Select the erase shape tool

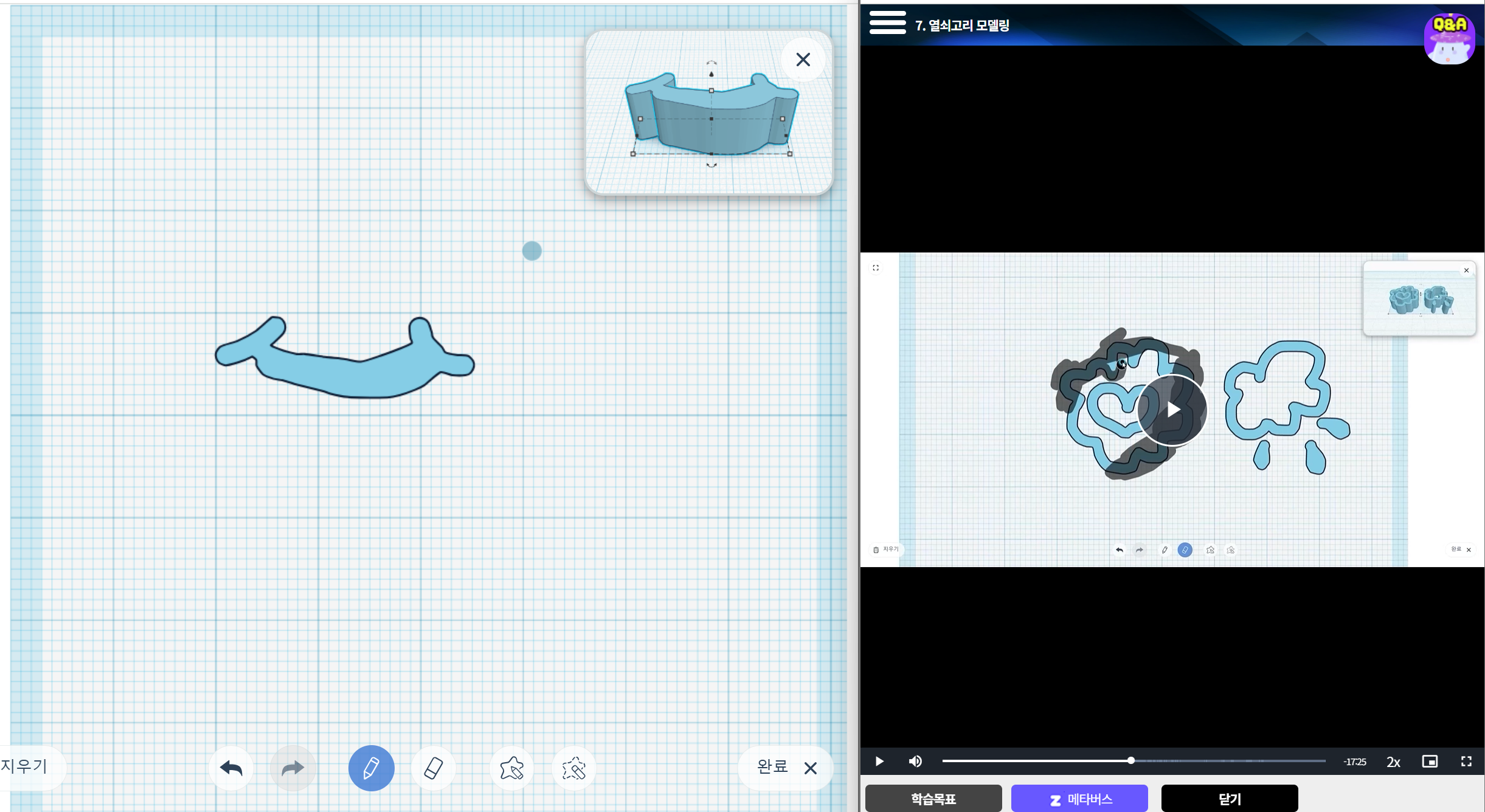click(573, 768)
